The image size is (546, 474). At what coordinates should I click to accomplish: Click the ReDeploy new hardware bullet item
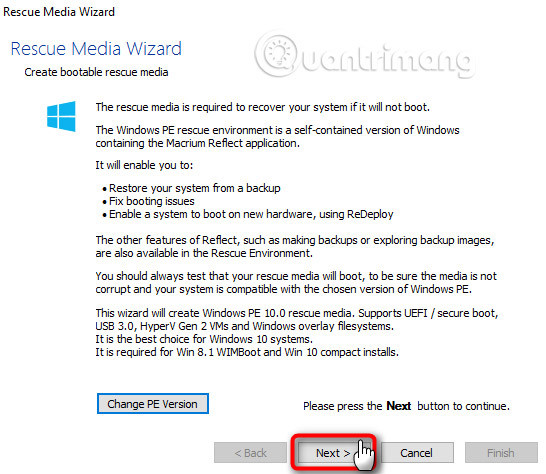click(x=248, y=214)
